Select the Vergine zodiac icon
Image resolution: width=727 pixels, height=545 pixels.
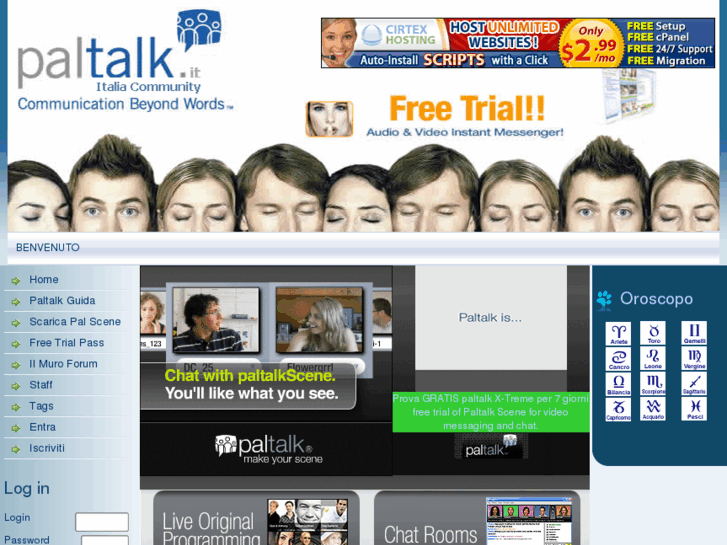pyautogui.click(x=694, y=359)
